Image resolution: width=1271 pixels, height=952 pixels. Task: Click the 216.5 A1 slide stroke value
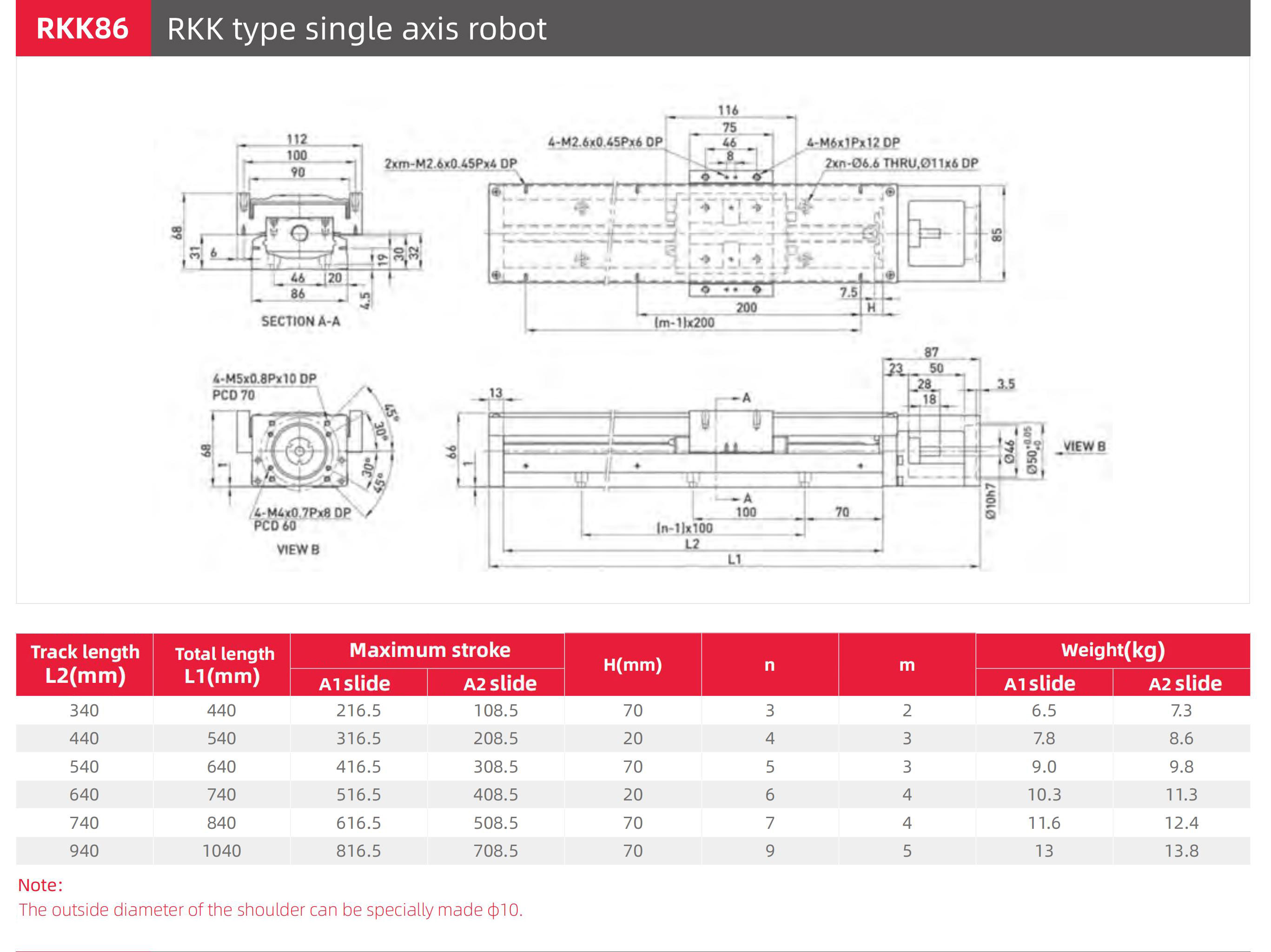coord(358,710)
